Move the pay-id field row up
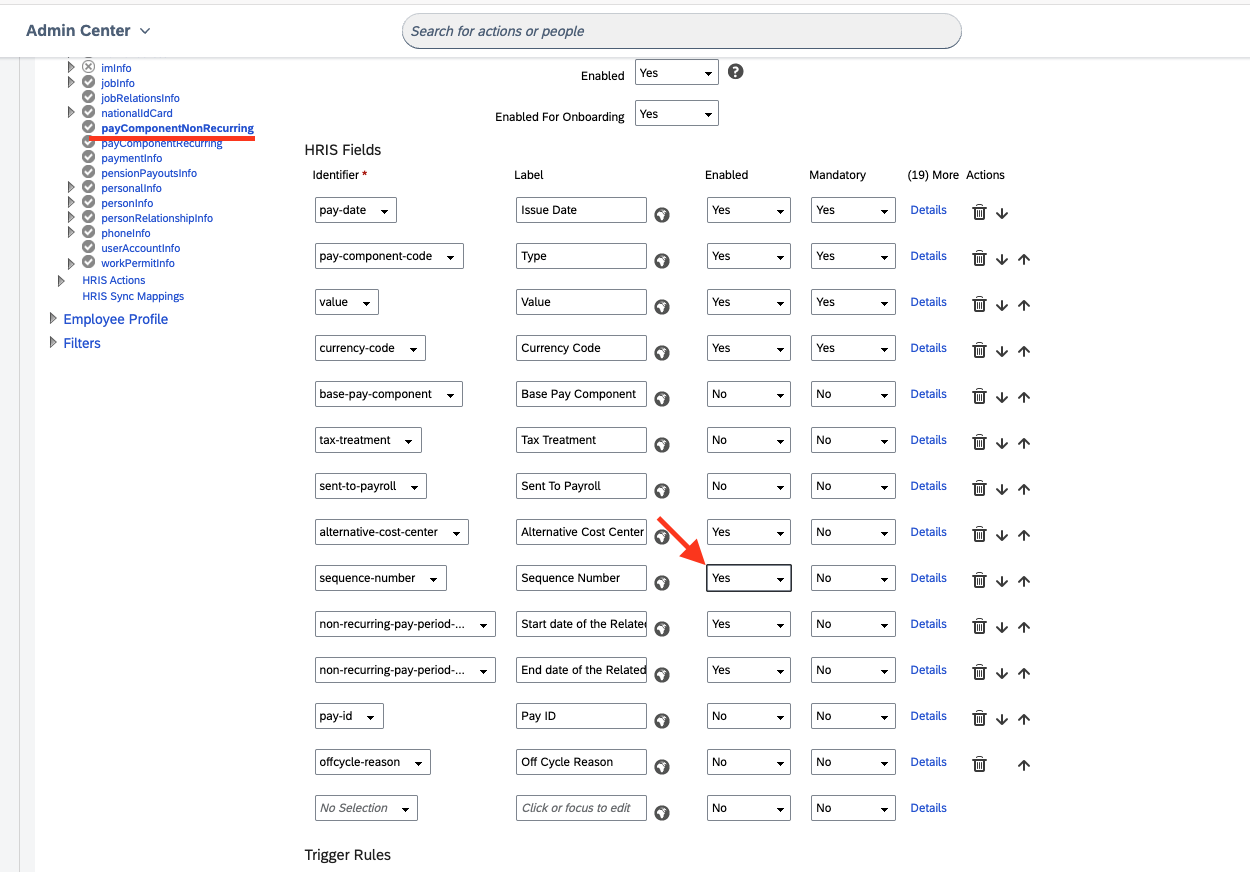 [1024, 719]
